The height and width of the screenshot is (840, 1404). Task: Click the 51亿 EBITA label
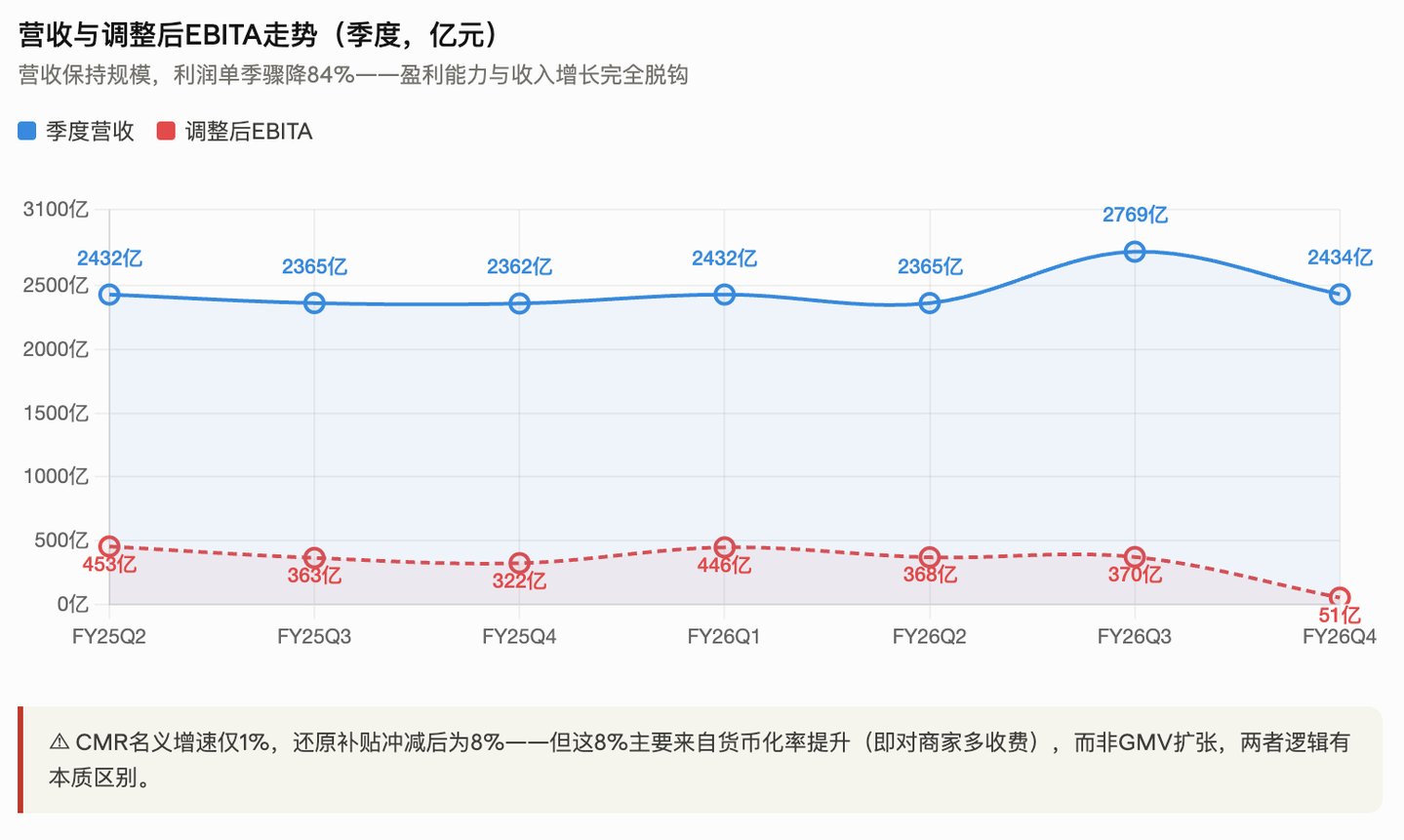click(x=1340, y=616)
